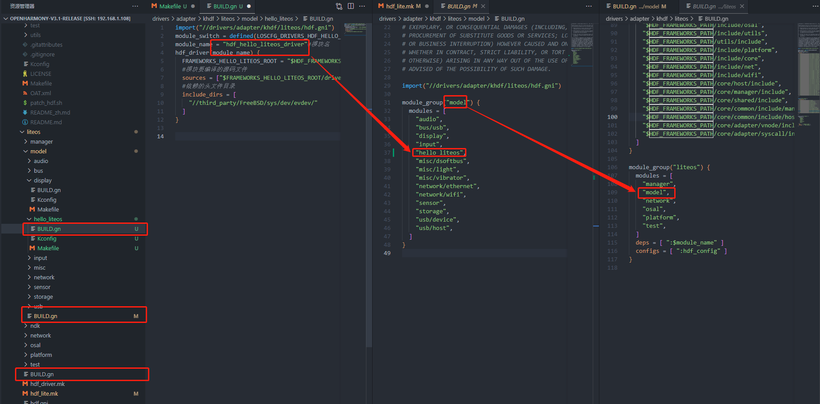Click Kconfig icon under display folder
The image size is (820, 404).
(x=32, y=200)
